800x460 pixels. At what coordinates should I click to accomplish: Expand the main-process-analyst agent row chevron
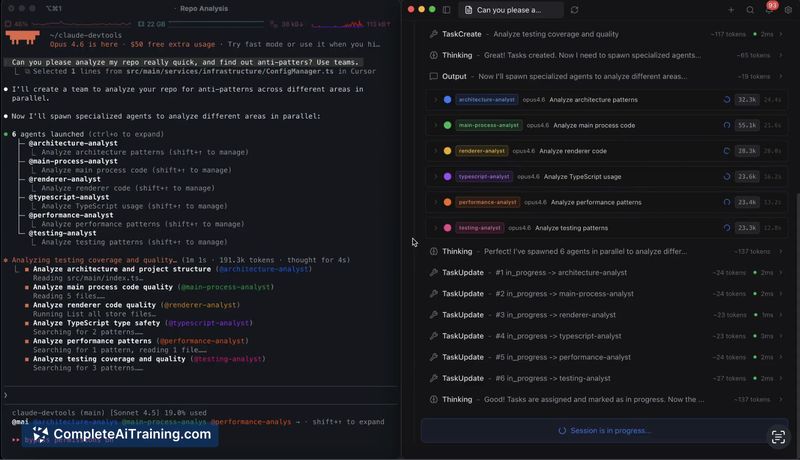435,125
